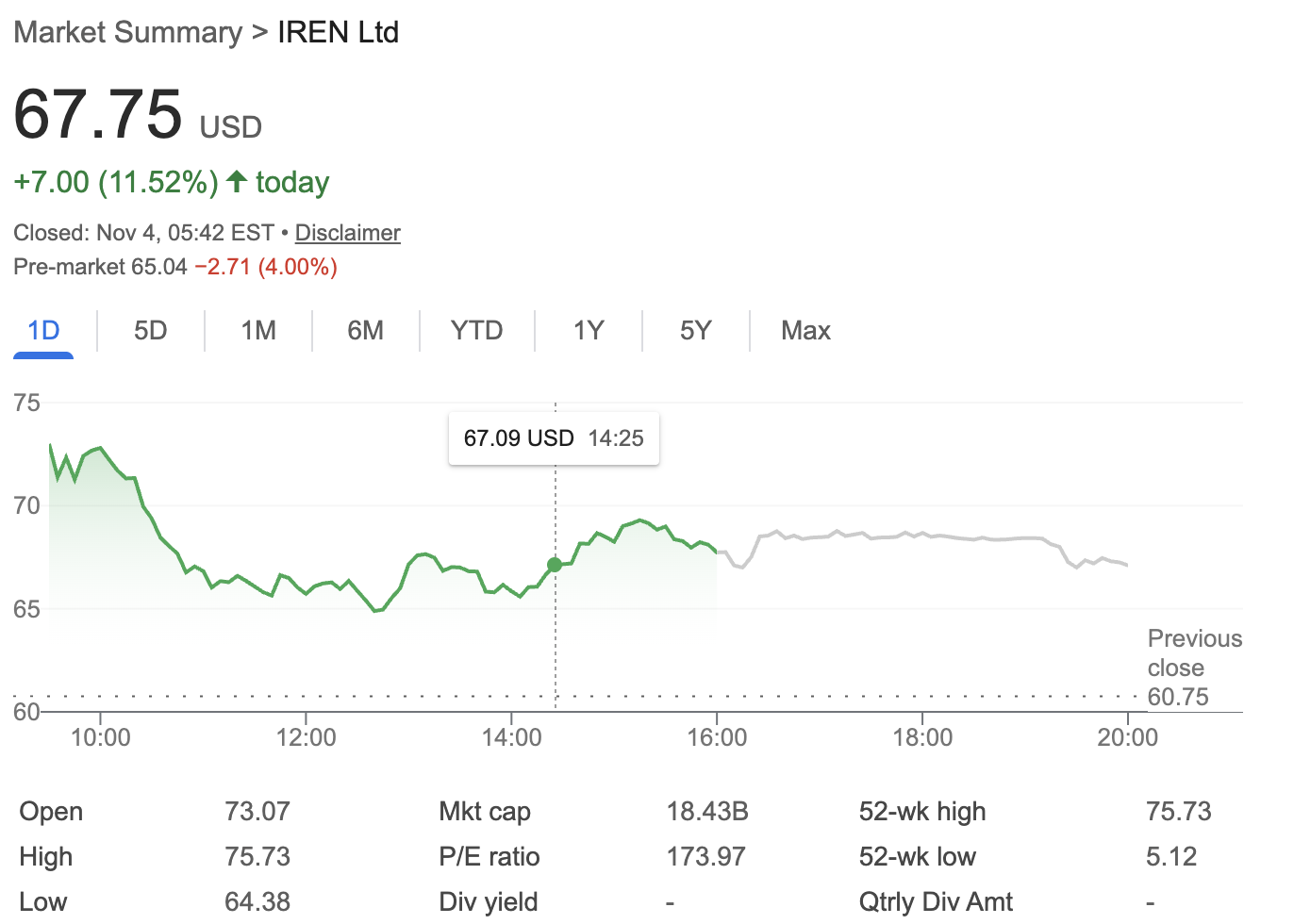Screen dimensions: 1294x924
Task: Click the 75 price axis label
Action: coord(27,404)
